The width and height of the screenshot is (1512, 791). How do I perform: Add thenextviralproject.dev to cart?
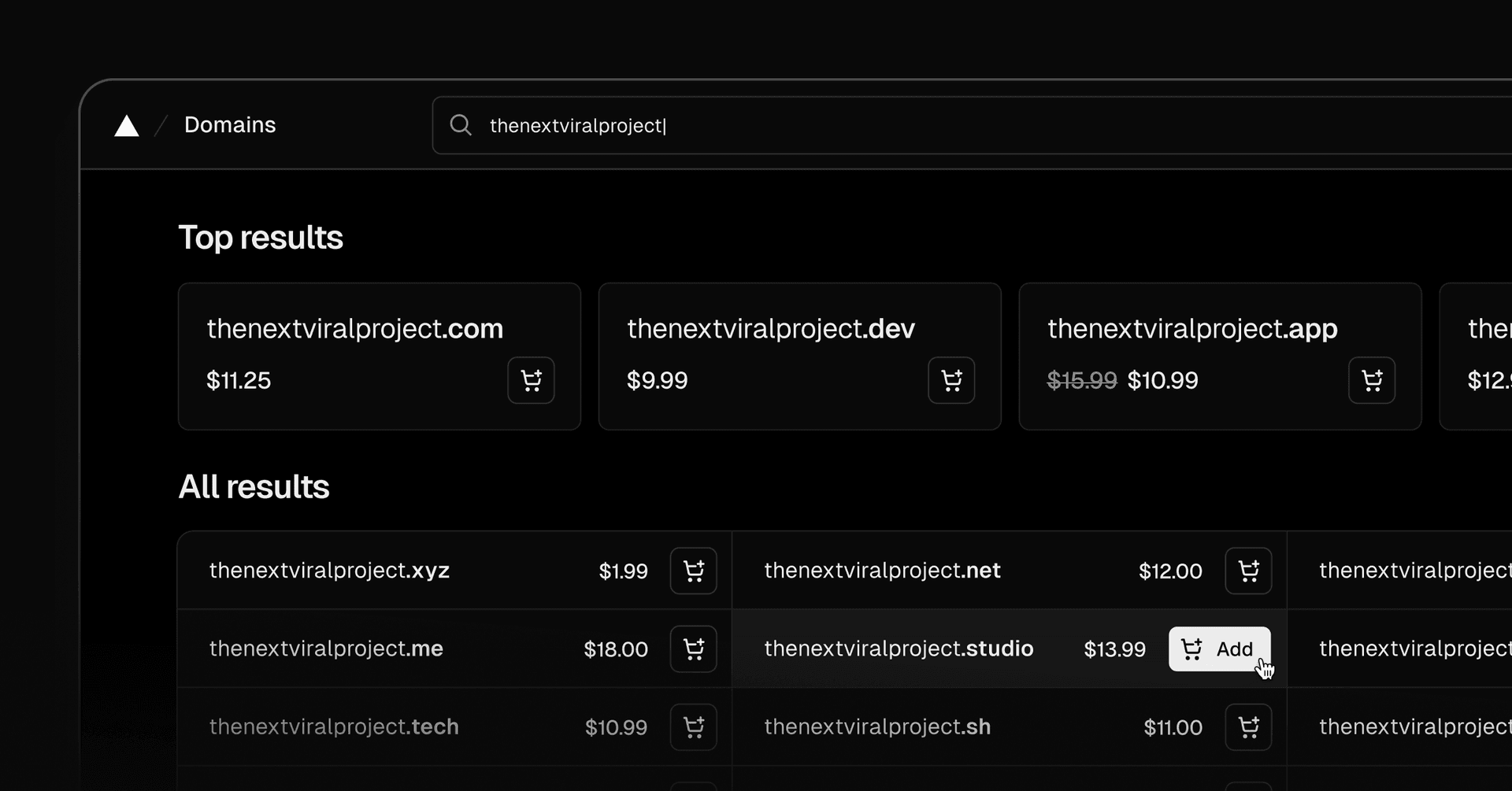[x=951, y=381]
